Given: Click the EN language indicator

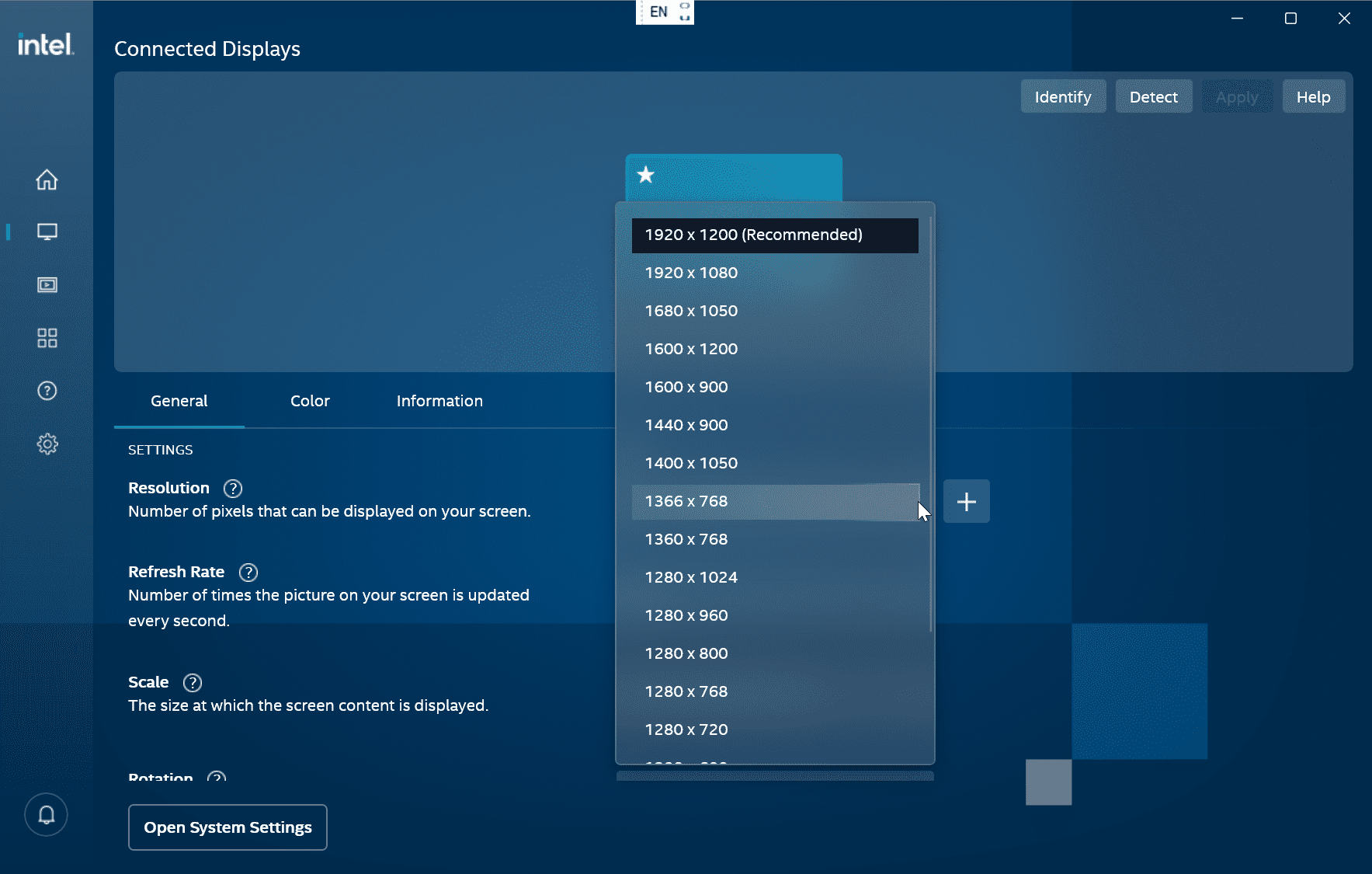Looking at the screenshot, I should (x=659, y=11).
